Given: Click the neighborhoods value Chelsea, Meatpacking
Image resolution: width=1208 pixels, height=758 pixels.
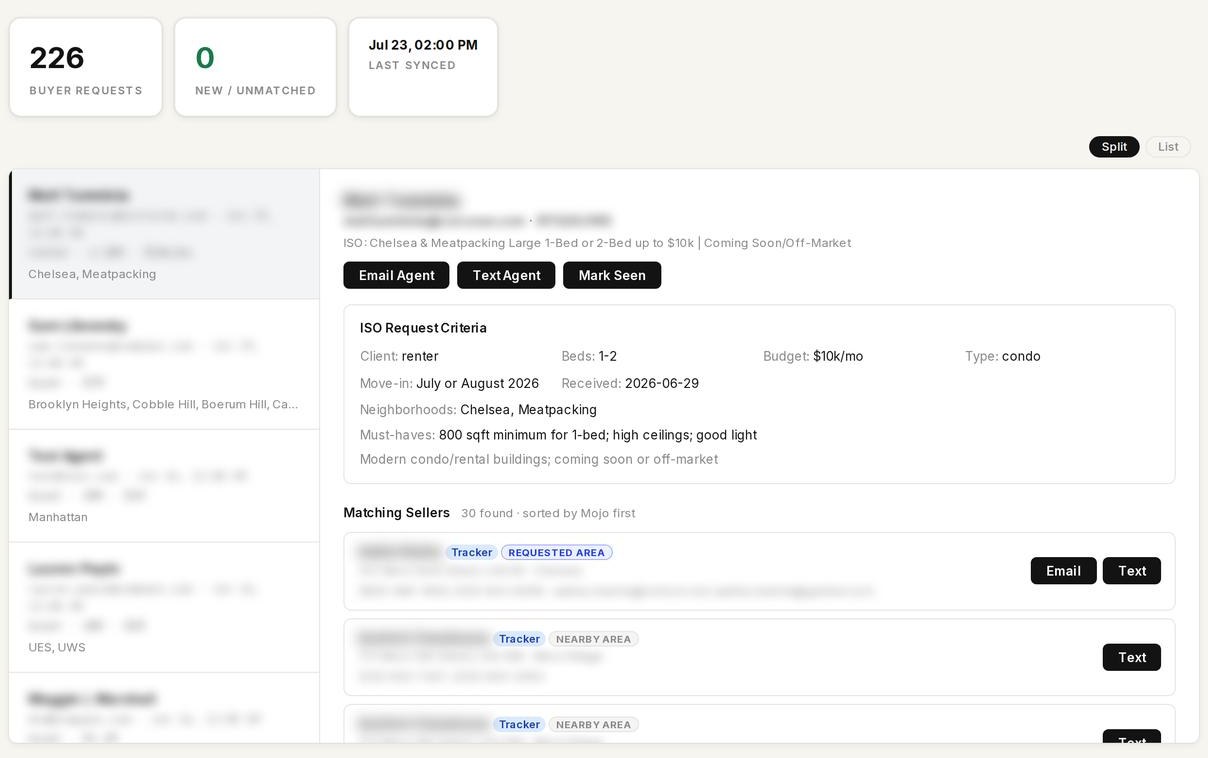Looking at the screenshot, I should (528, 409).
